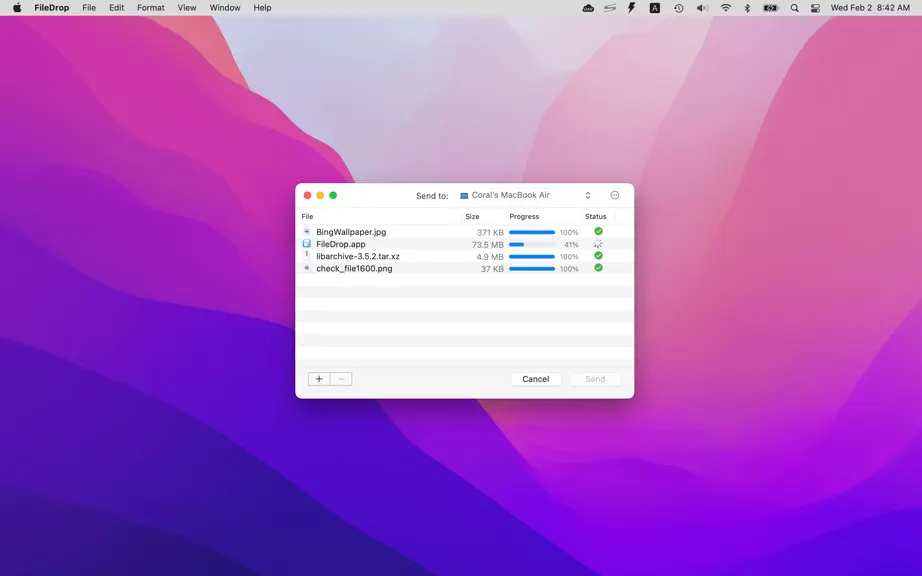
Task: Click the libarchive archive file icon
Action: [x=306, y=256]
